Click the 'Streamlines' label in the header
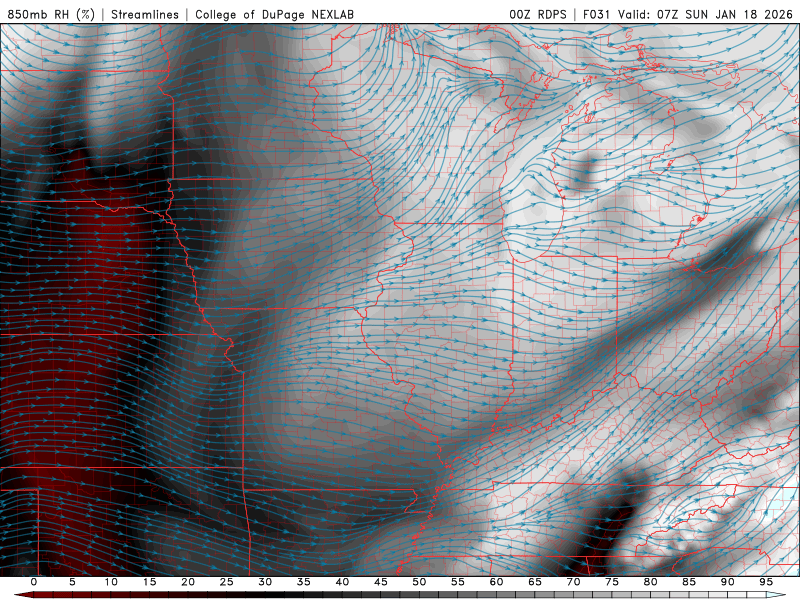The image size is (800, 600). (x=145, y=14)
